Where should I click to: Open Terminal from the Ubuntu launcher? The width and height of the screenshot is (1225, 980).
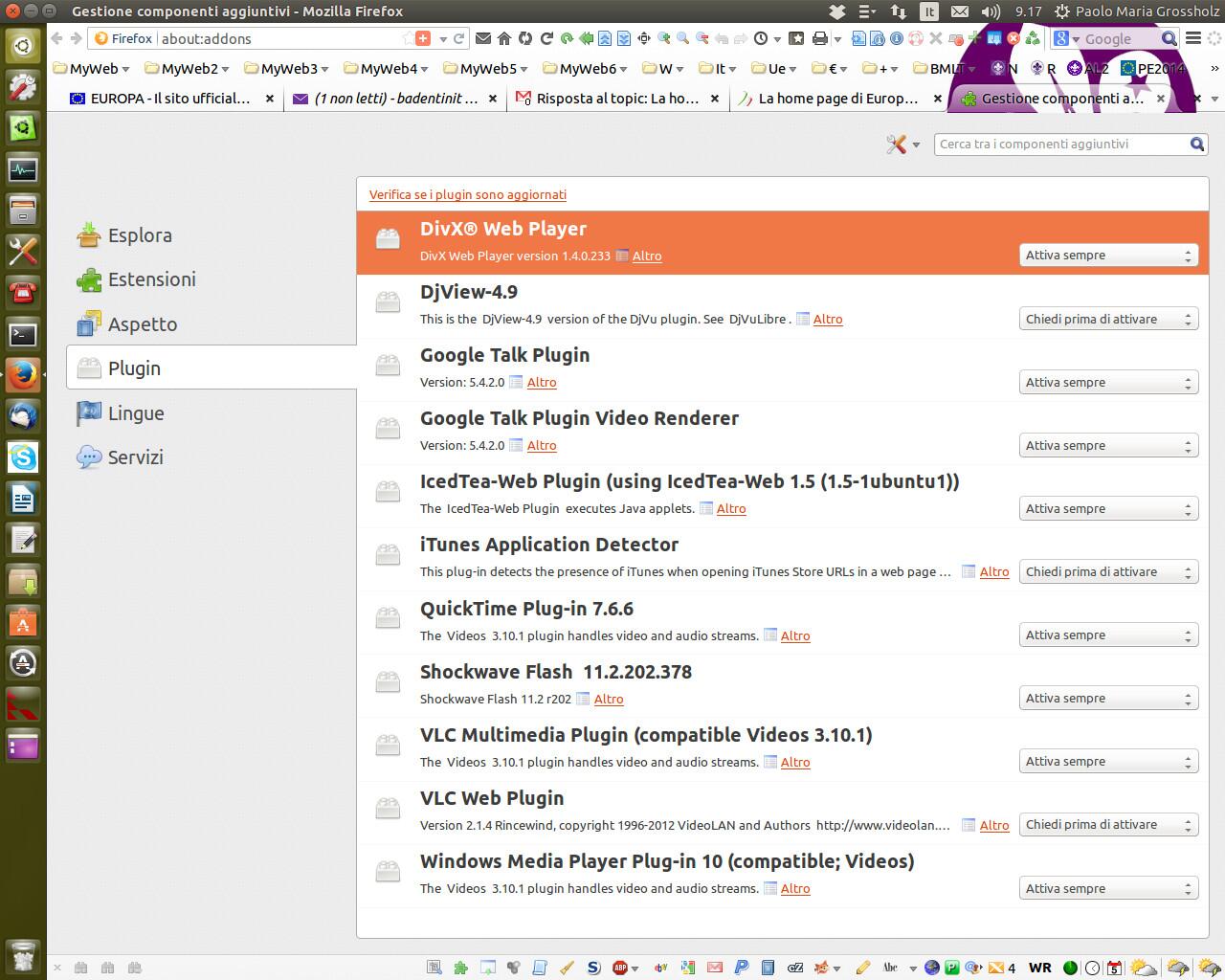click(23, 334)
